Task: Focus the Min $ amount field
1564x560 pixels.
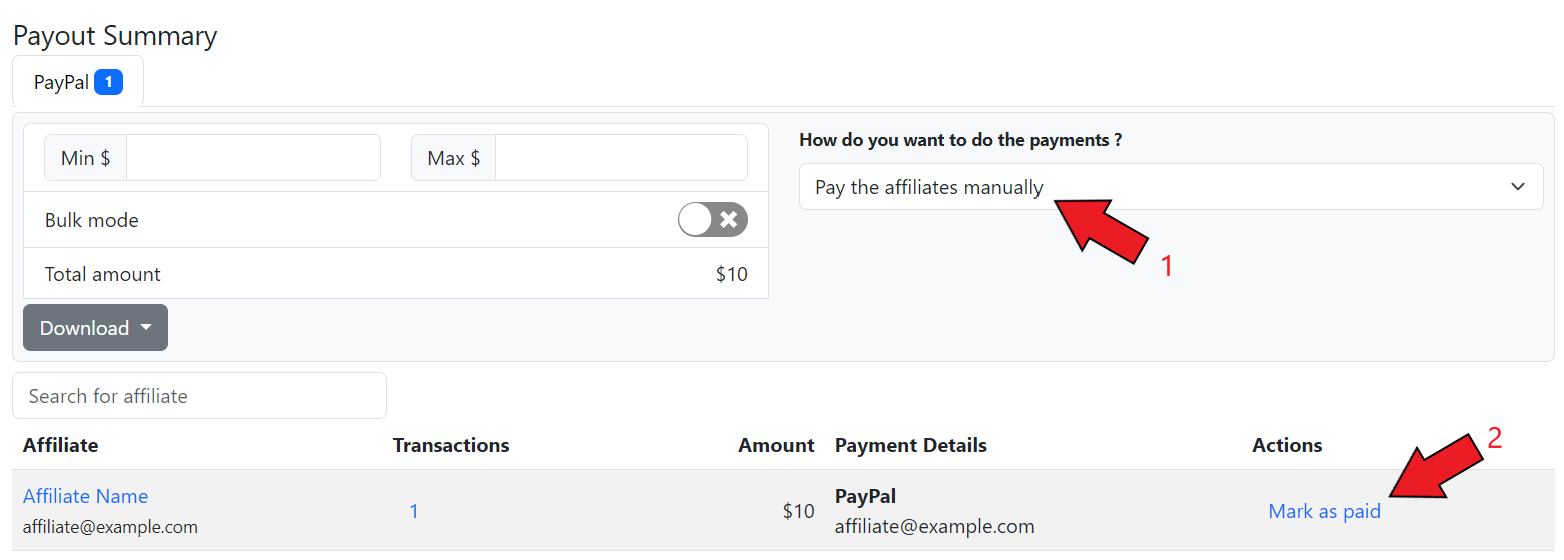Action: click(x=252, y=158)
